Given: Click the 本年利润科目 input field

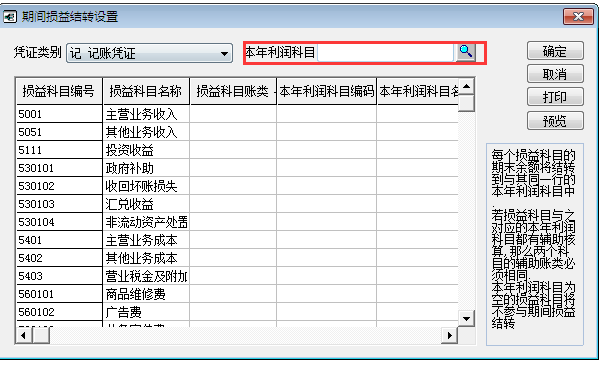Looking at the screenshot, I should tap(385, 52).
